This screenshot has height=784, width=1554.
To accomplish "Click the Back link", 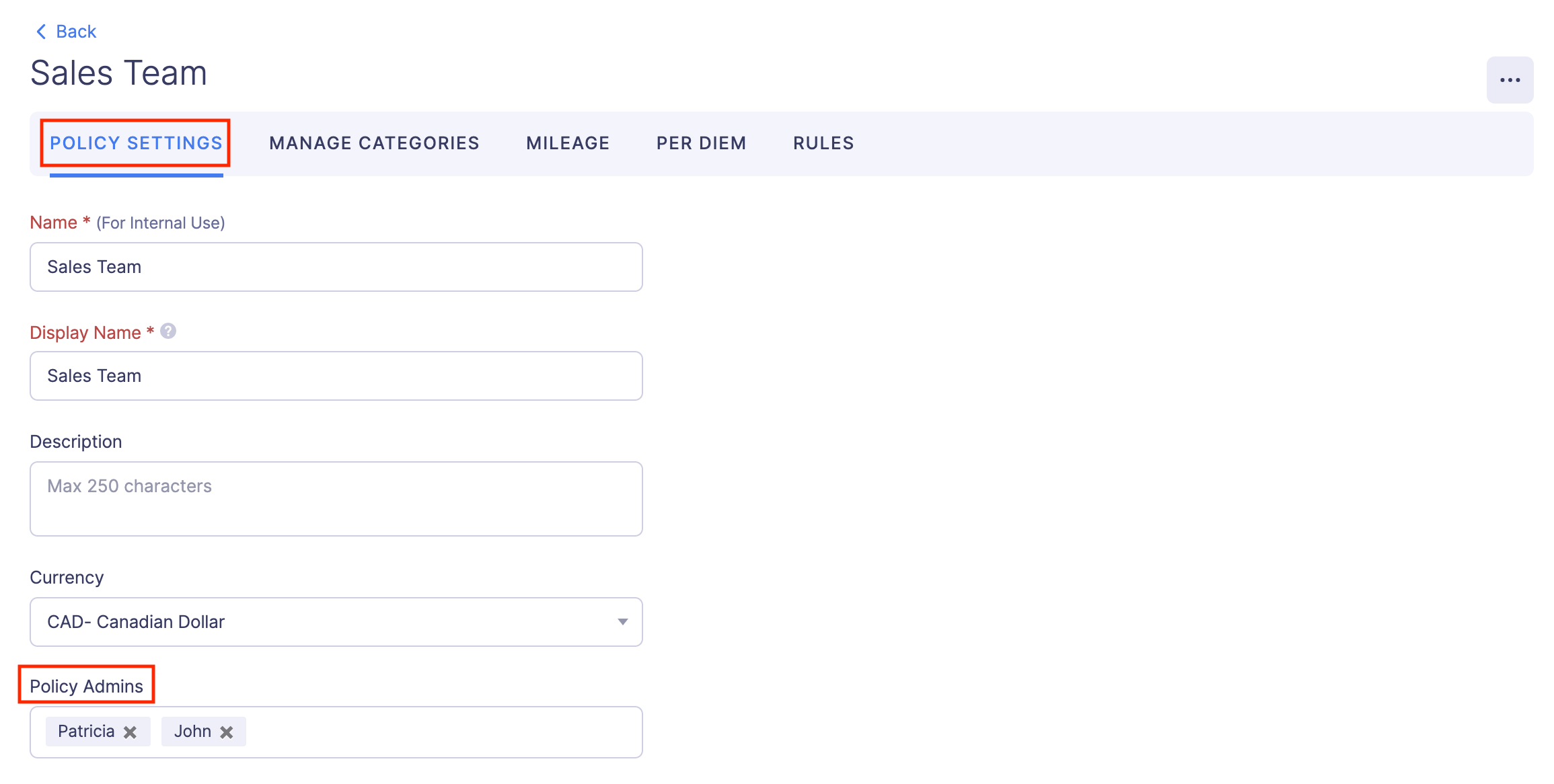I will tap(76, 31).
